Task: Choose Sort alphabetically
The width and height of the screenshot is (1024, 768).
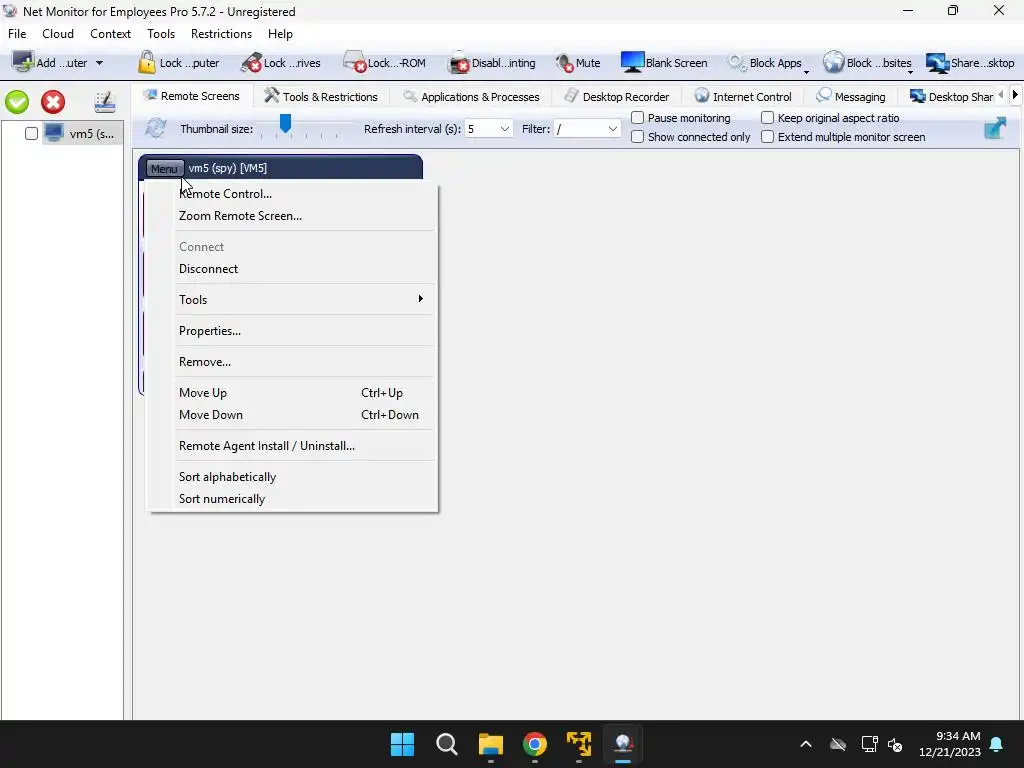Action: click(x=291, y=477)
